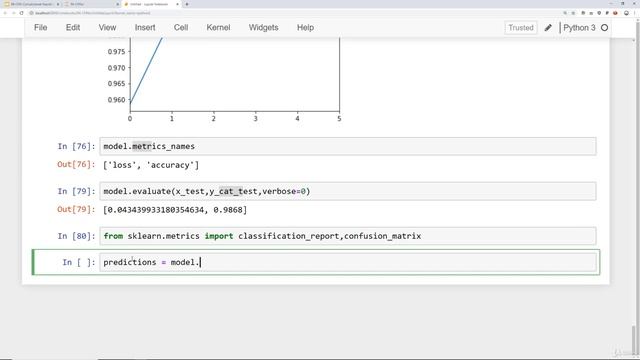Click the 0.960 y-axis tick label
Image resolution: width=640 pixels, height=360 pixels.
pos(116,100)
